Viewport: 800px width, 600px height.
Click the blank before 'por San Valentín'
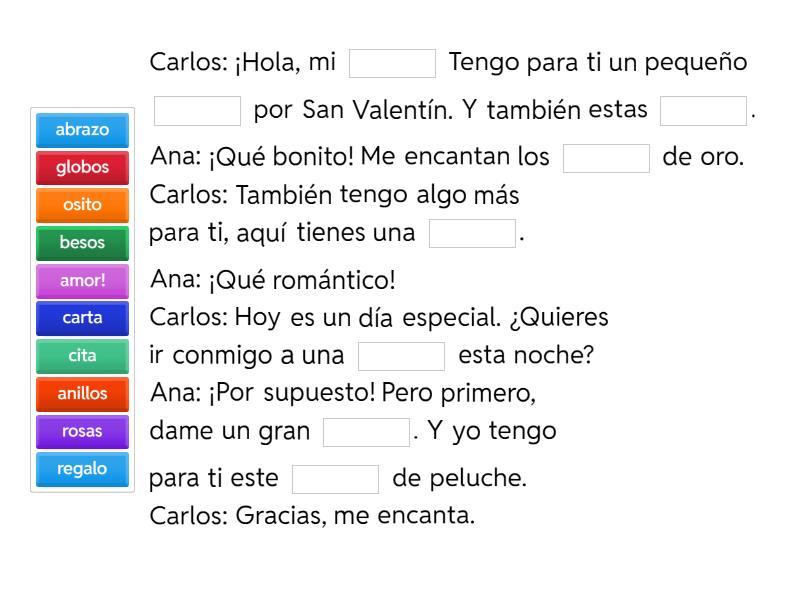click(x=197, y=110)
